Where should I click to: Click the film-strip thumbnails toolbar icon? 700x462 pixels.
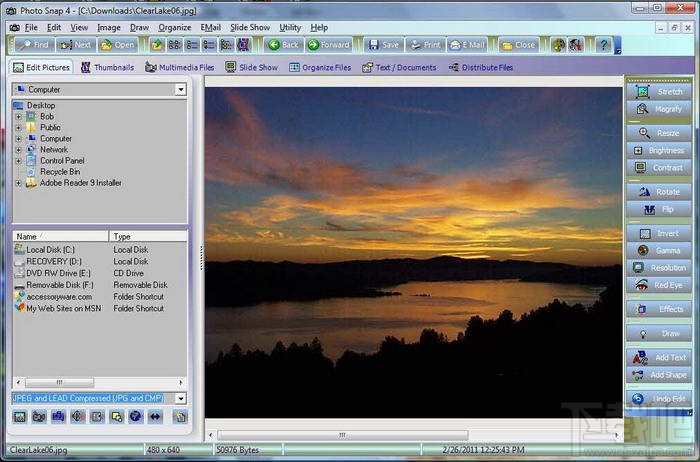click(244, 45)
